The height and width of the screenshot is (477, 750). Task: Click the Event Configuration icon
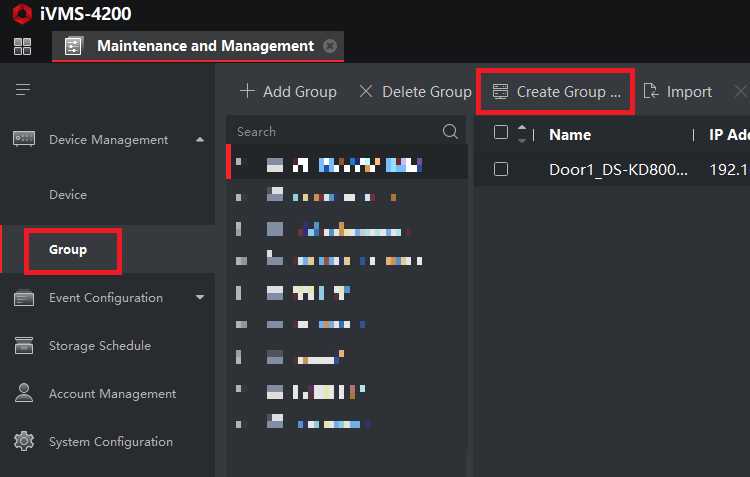click(24, 298)
